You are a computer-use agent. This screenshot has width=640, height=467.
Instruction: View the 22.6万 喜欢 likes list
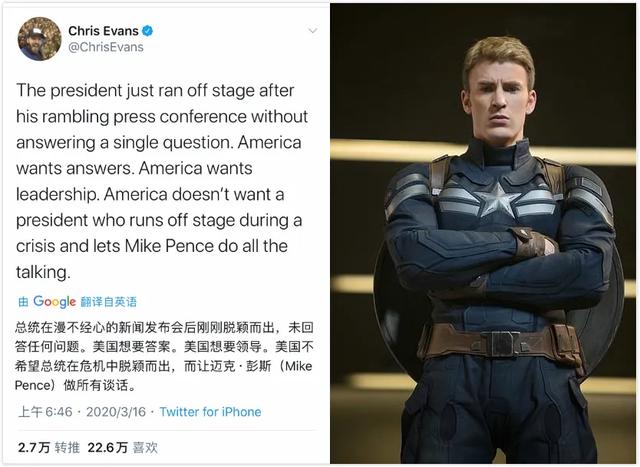tap(122, 447)
